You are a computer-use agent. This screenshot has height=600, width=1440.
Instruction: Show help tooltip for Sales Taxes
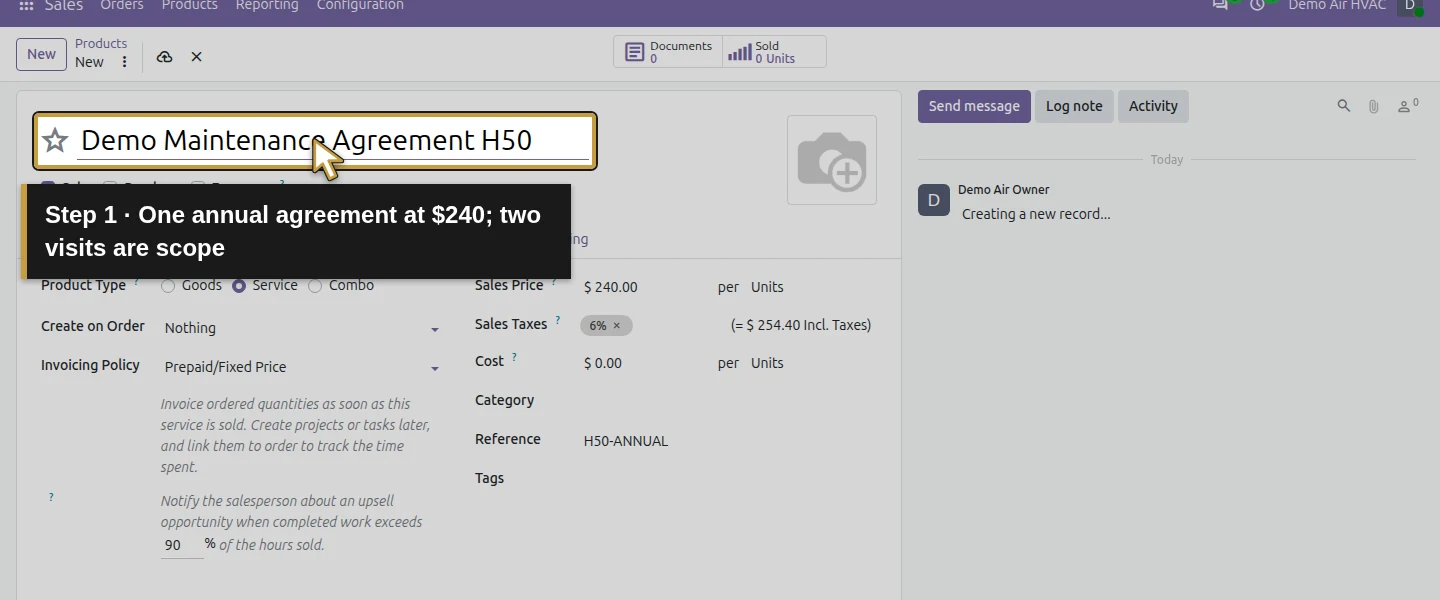click(558, 321)
